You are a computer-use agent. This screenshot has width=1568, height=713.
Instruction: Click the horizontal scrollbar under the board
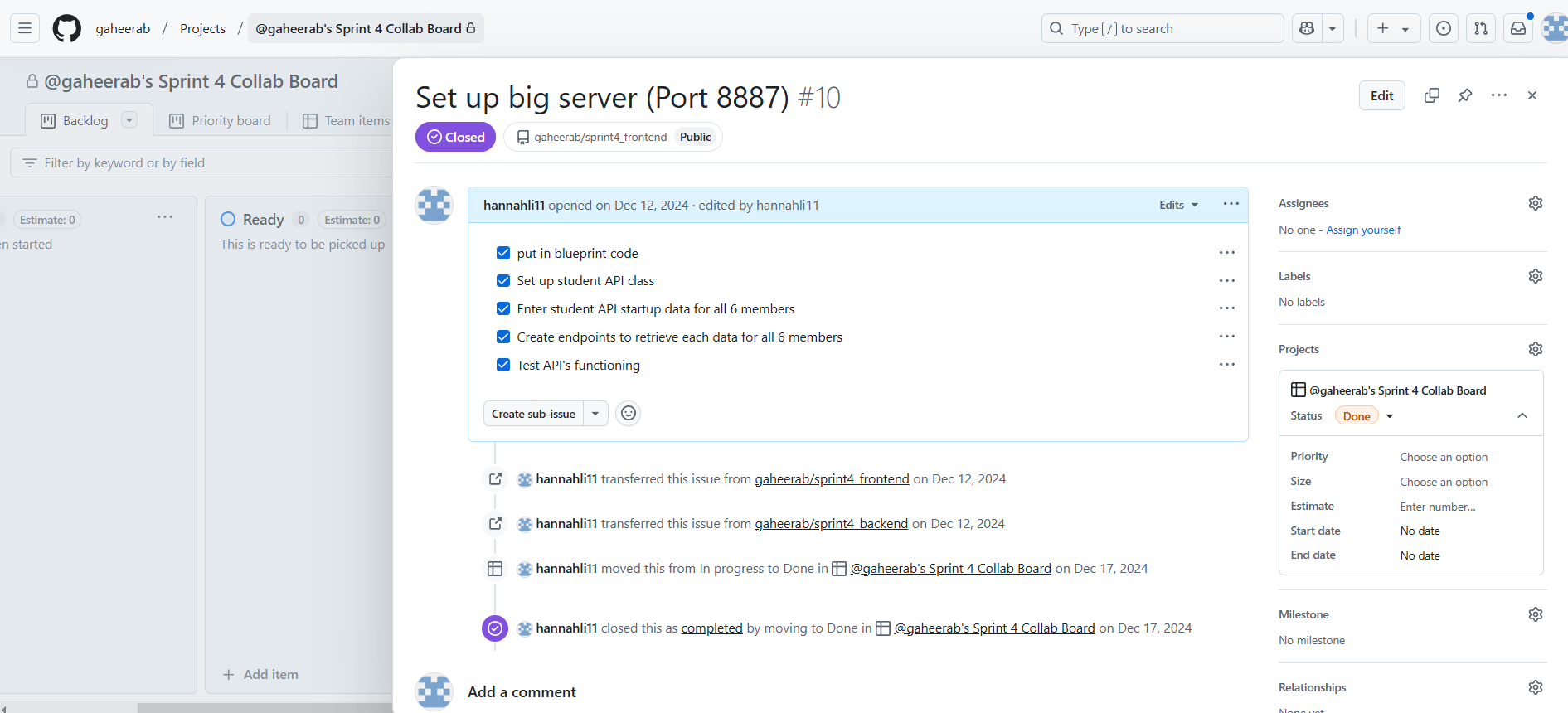[x=264, y=707]
